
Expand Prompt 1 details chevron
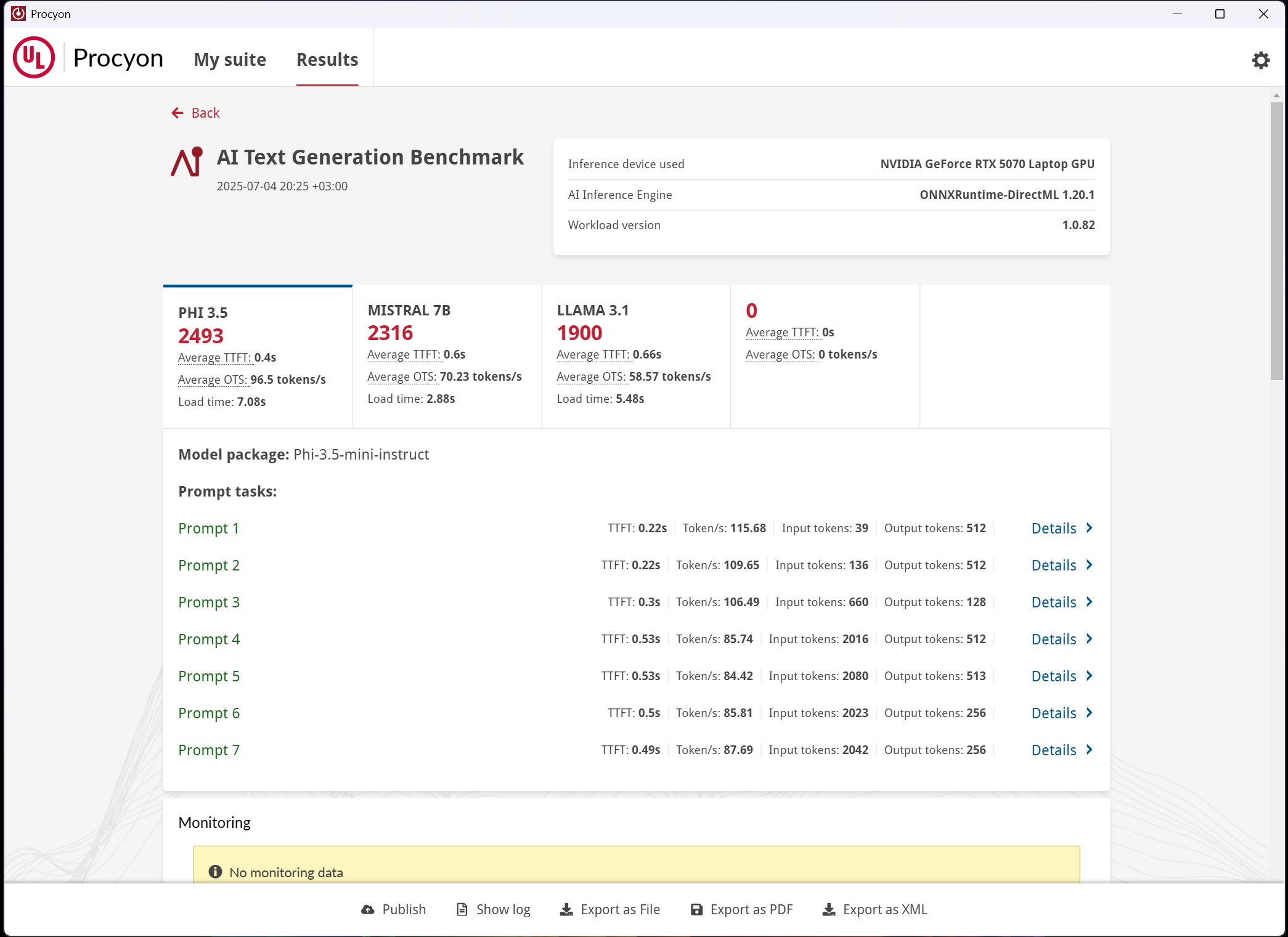pyautogui.click(x=1090, y=528)
